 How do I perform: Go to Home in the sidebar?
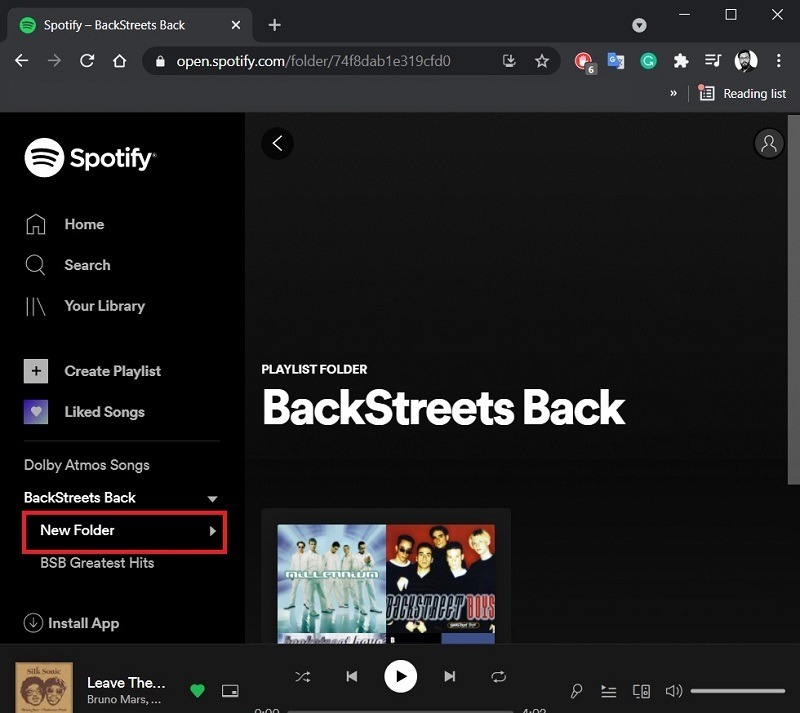[84, 224]
